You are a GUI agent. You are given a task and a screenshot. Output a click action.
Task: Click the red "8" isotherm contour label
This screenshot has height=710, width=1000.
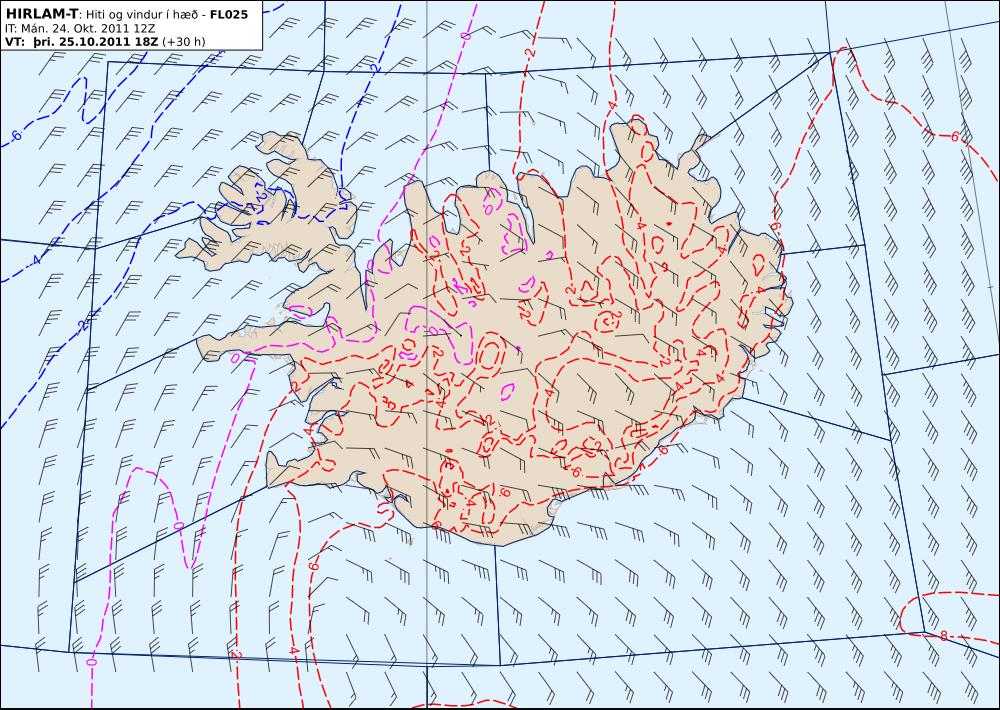pyautogui.click(x=944, y=635)
